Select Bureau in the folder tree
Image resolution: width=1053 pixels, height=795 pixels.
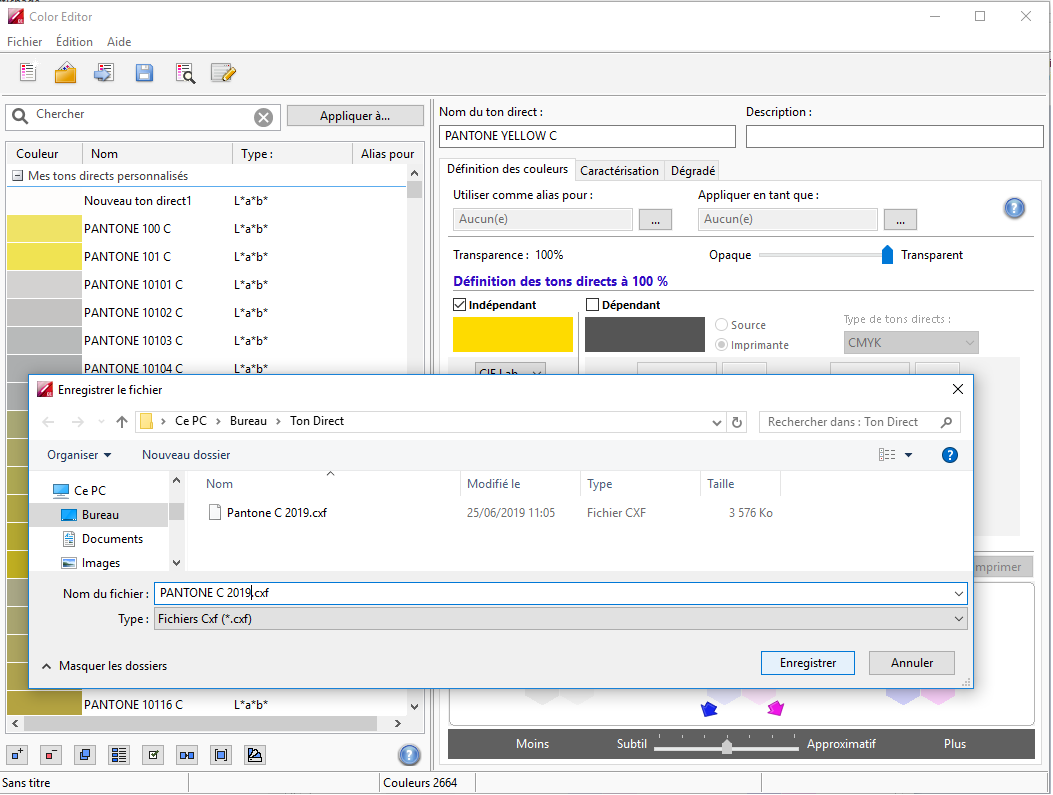point(100,515)
